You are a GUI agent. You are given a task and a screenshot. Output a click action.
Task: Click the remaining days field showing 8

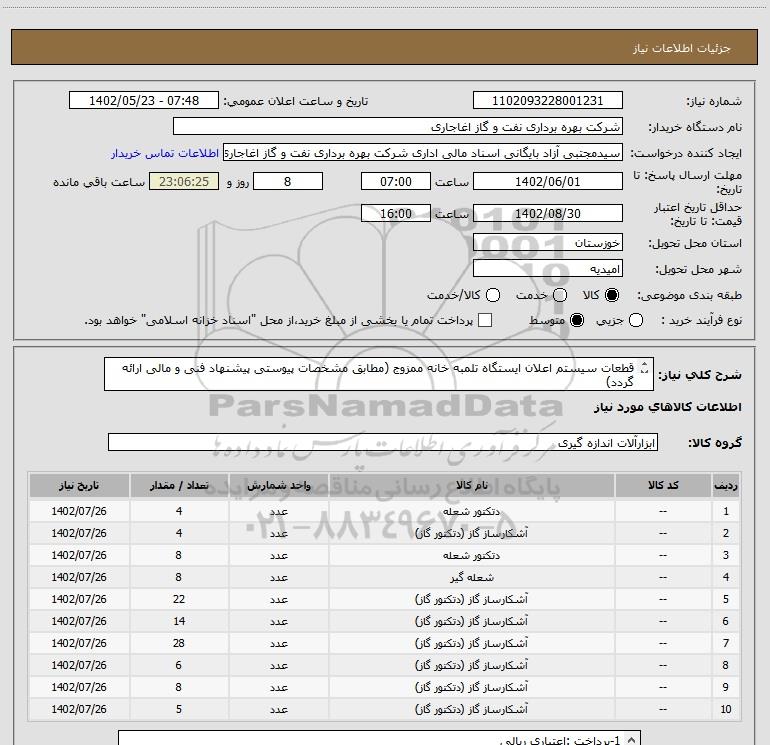[288, 181]
